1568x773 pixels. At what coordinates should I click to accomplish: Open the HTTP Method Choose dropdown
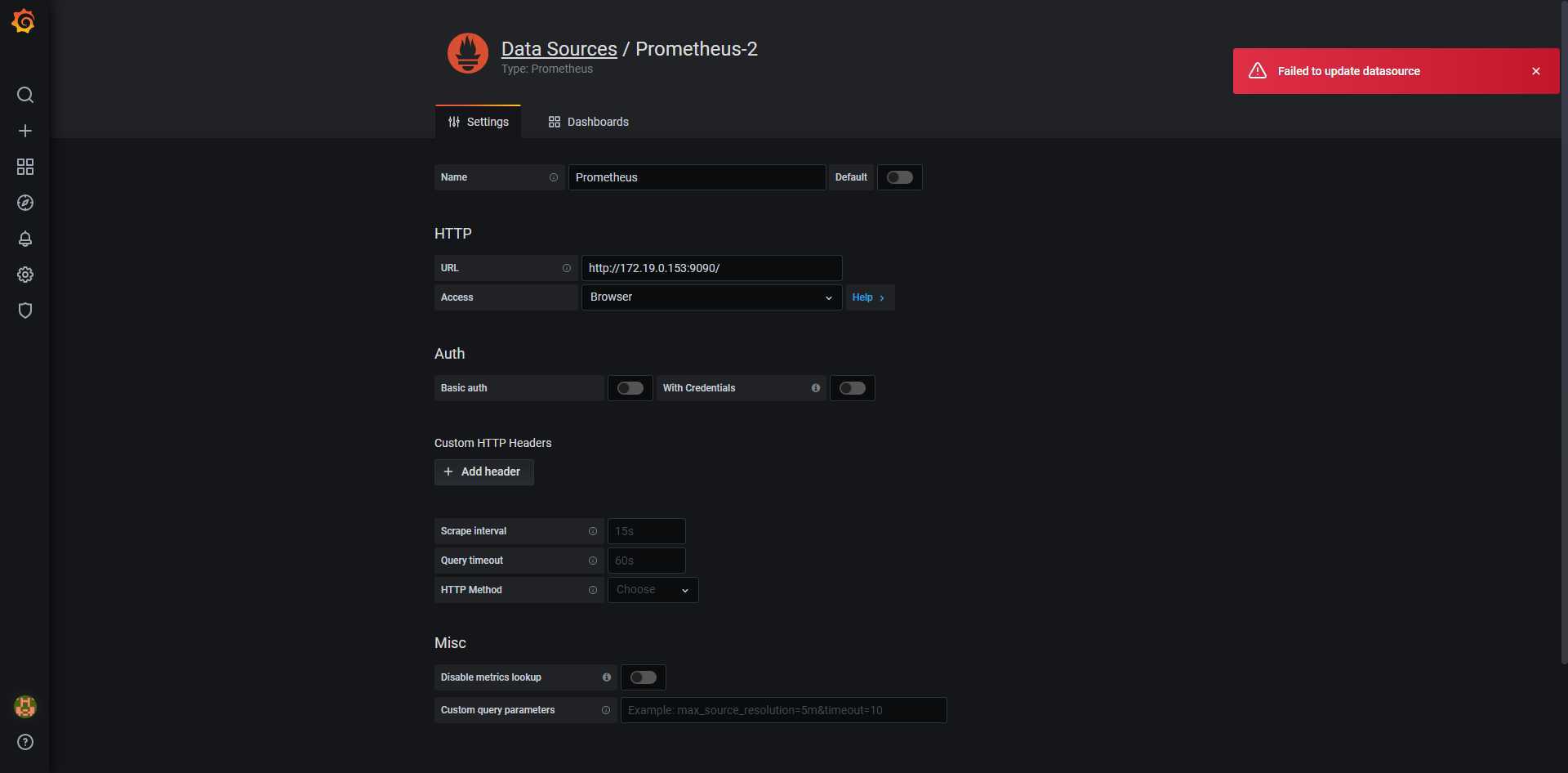(x=653, y=590)
